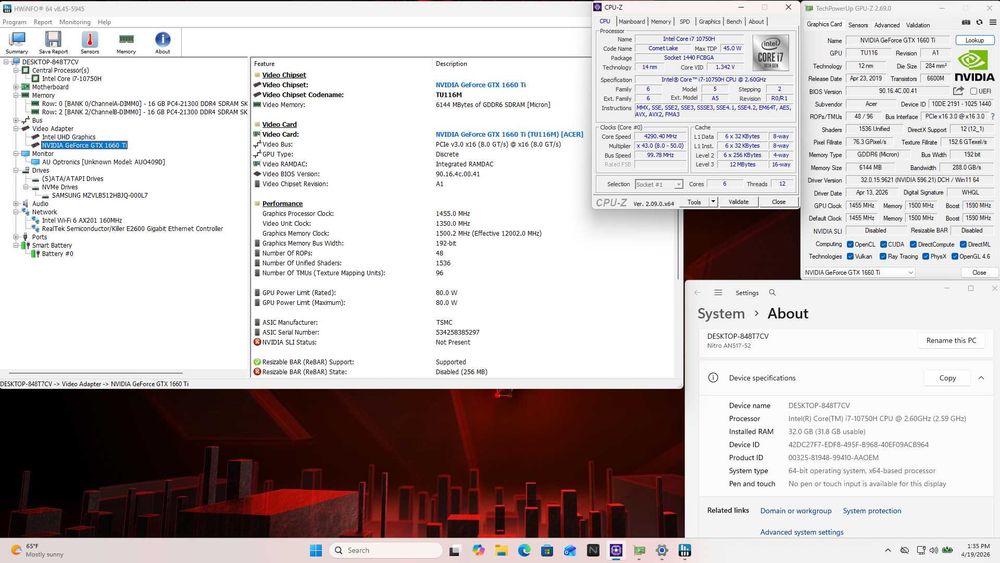Screen dimensions: 1000x563
Task: Open the Socket #1 selection dropdown in CPU-Z
Action: pos(659,184)
